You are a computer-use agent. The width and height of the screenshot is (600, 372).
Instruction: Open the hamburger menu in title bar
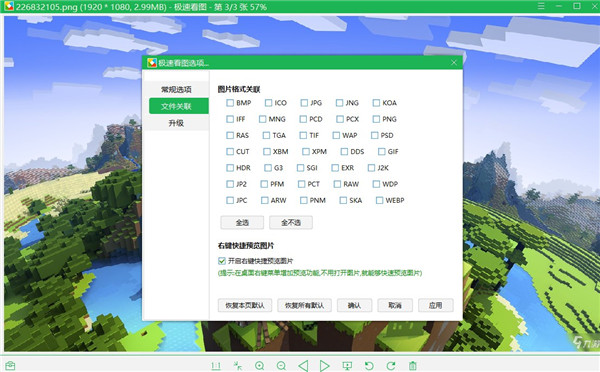pos(541,6)
